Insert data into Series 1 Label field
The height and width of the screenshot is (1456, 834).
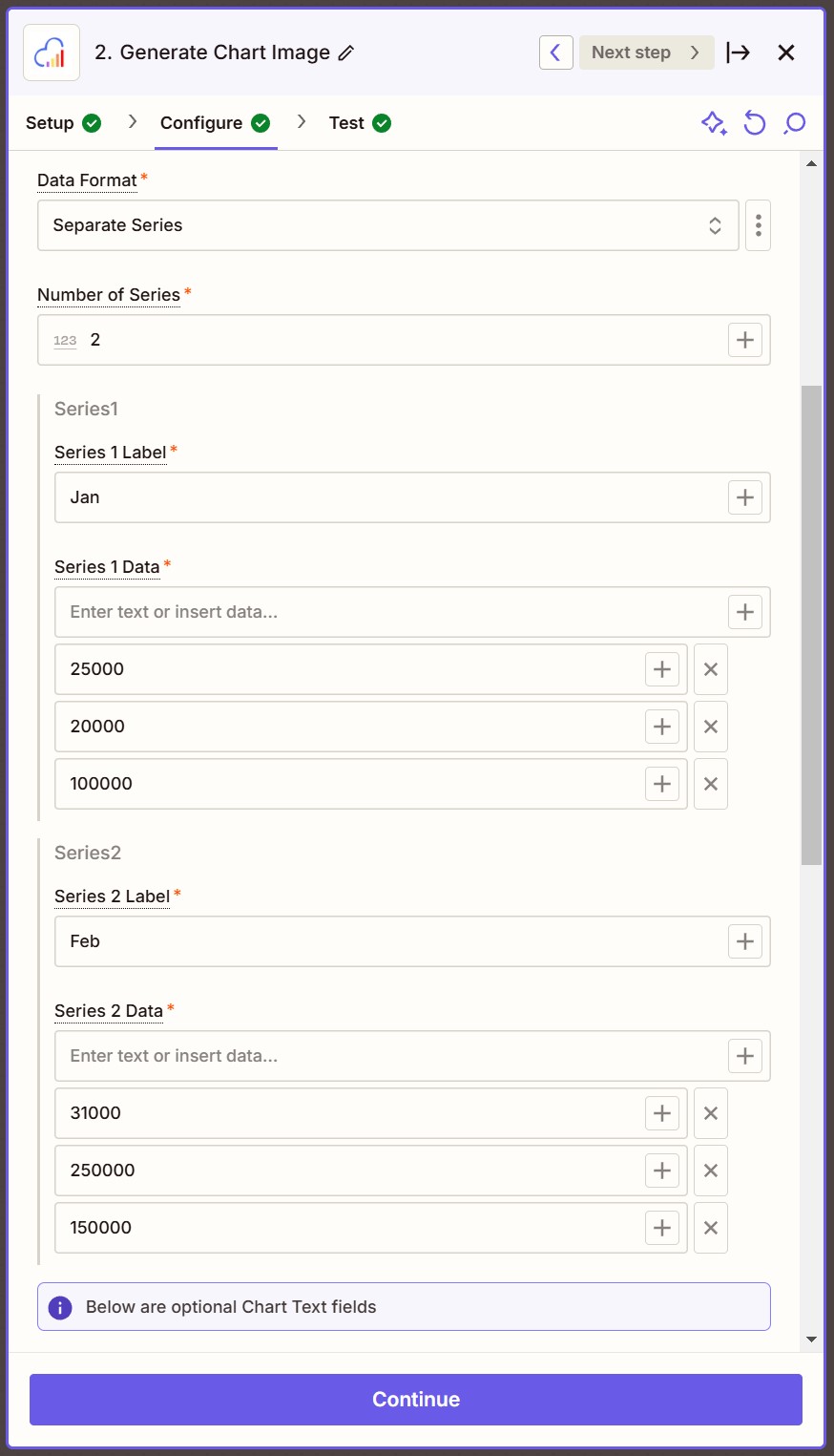pyautogui.click(x=744, y=497)
